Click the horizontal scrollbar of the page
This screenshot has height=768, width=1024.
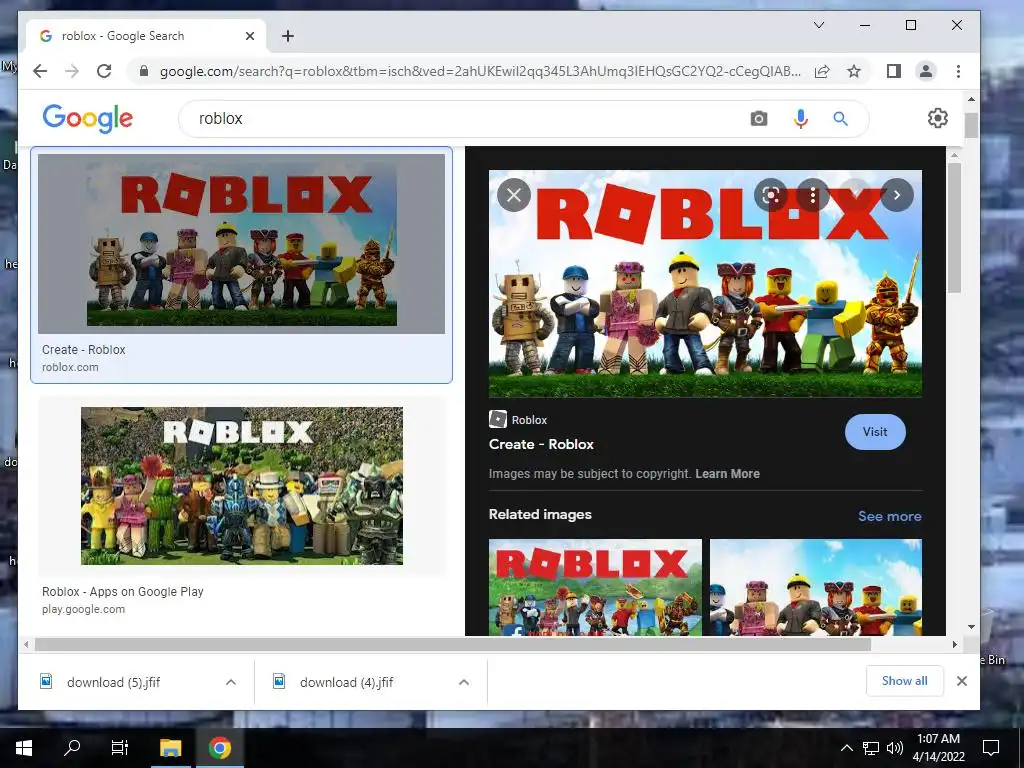452,645
